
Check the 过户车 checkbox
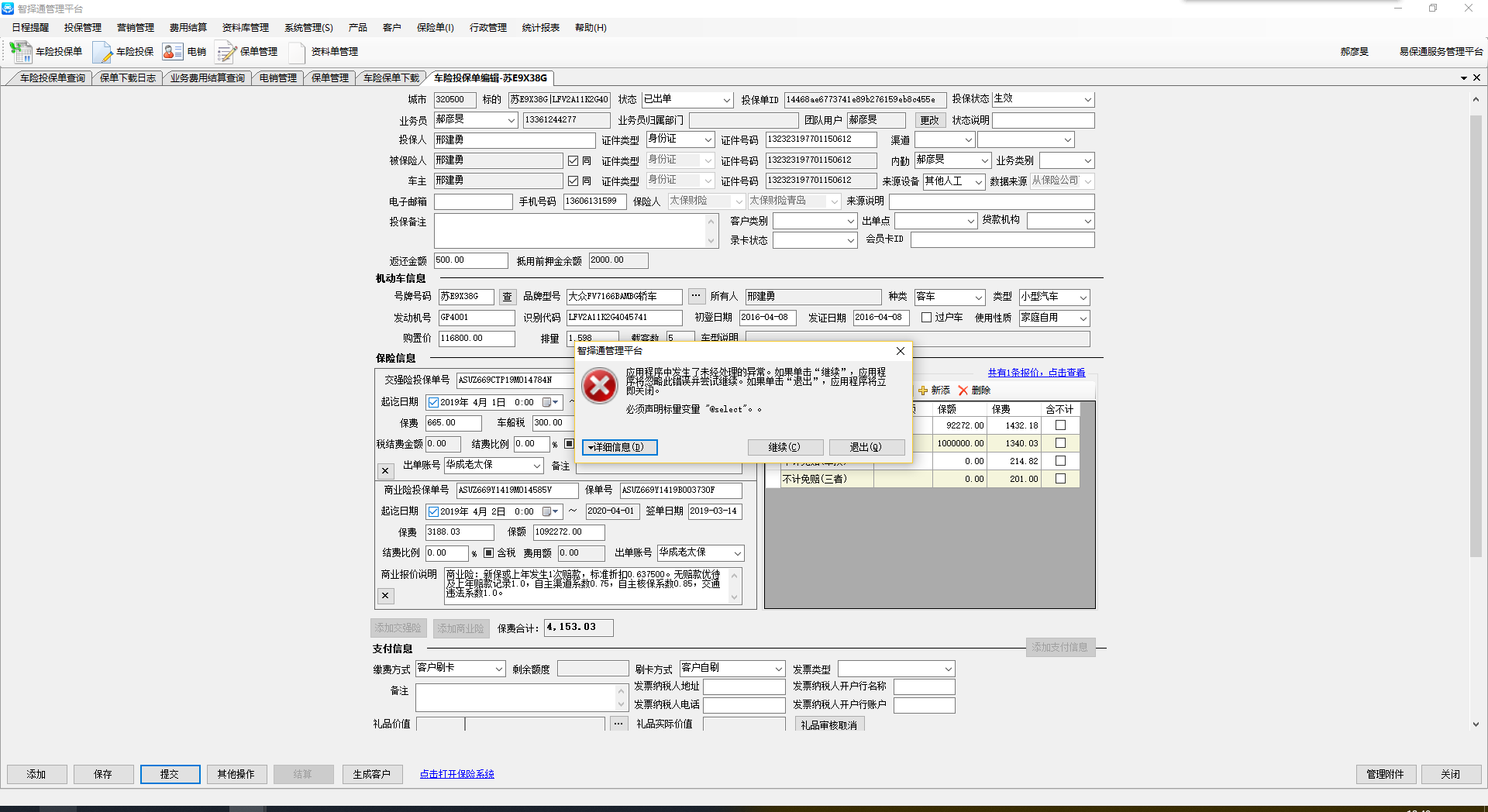point(926,318)
